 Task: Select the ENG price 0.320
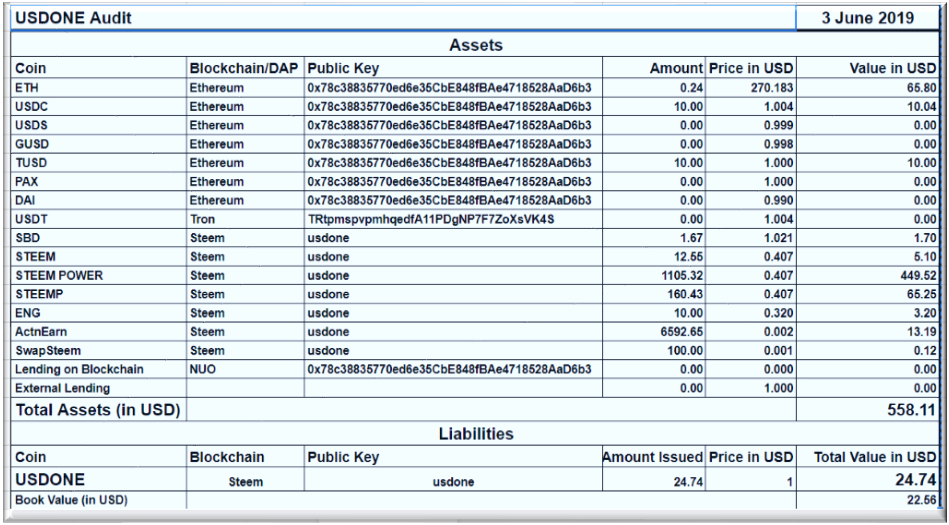750,313
